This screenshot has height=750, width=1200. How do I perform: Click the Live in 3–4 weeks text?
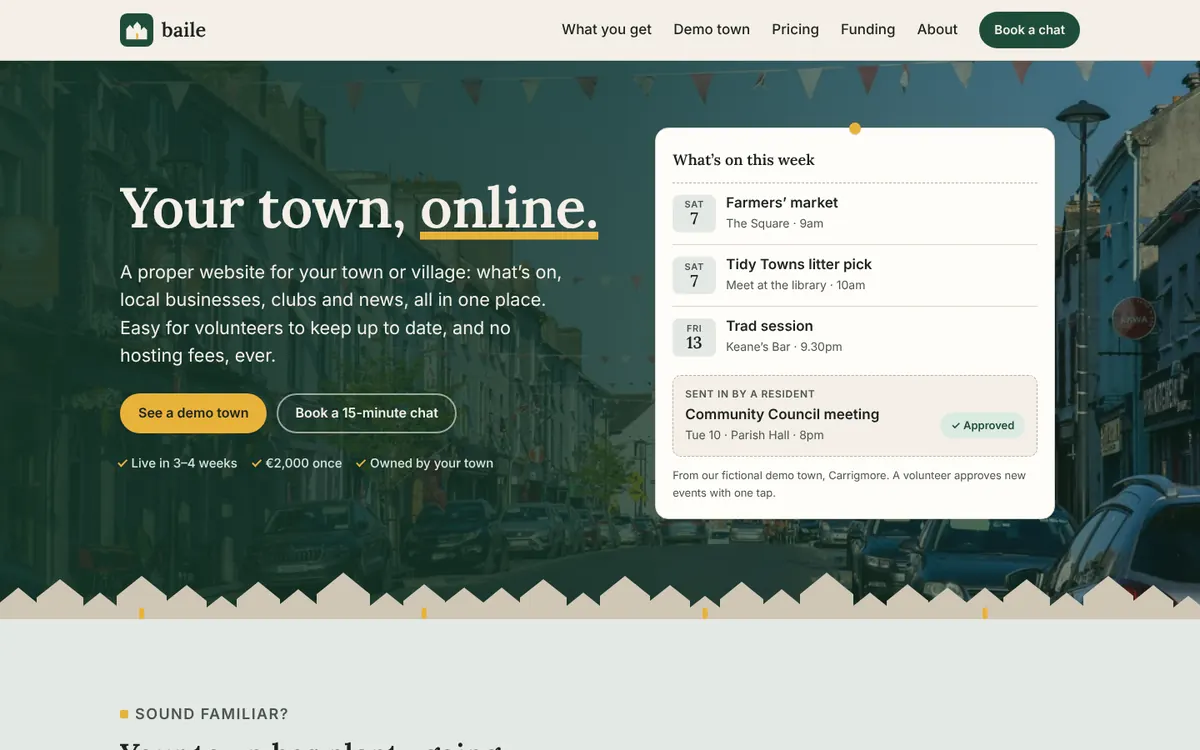click(x=184, y=464)
